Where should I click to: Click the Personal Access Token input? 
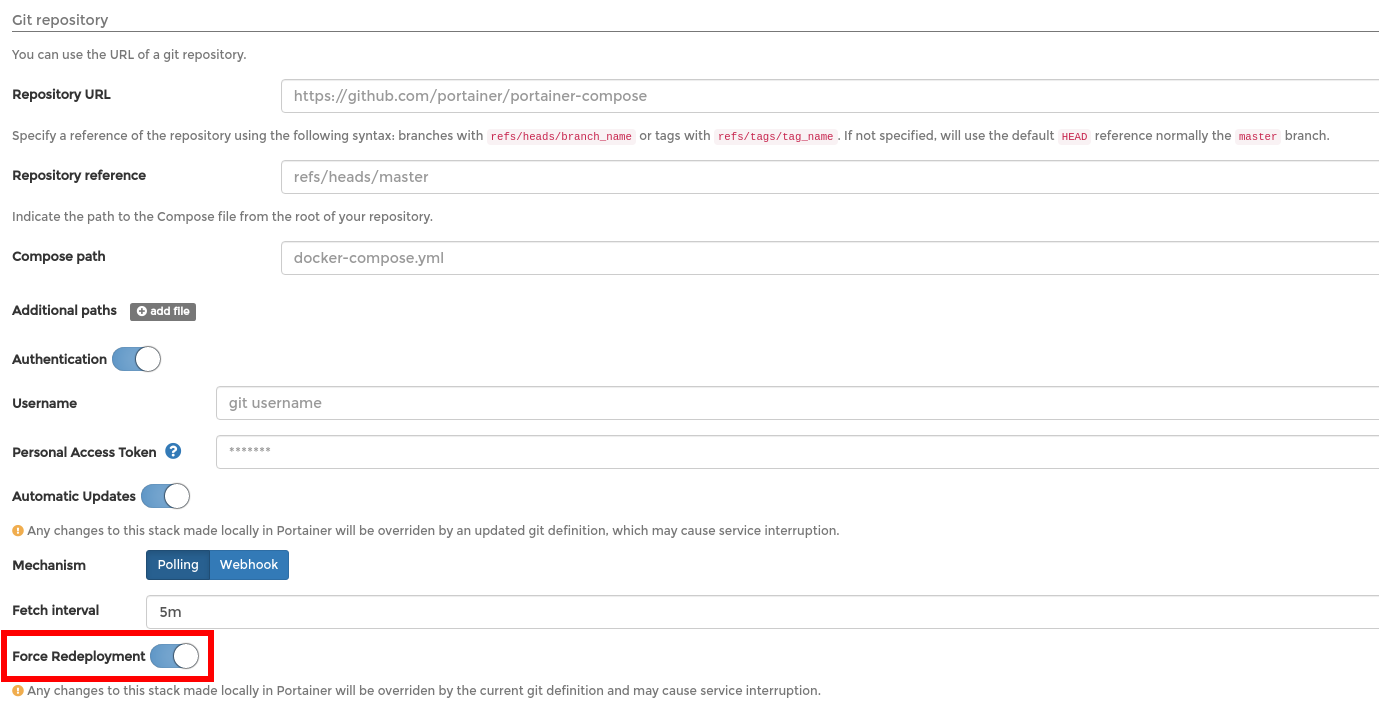click(x=797, y=452)
